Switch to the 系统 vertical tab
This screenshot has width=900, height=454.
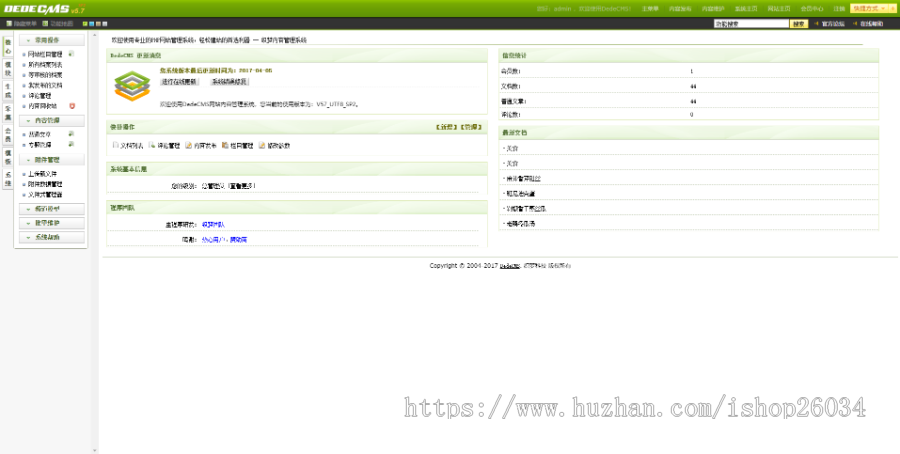pos(8,179)
